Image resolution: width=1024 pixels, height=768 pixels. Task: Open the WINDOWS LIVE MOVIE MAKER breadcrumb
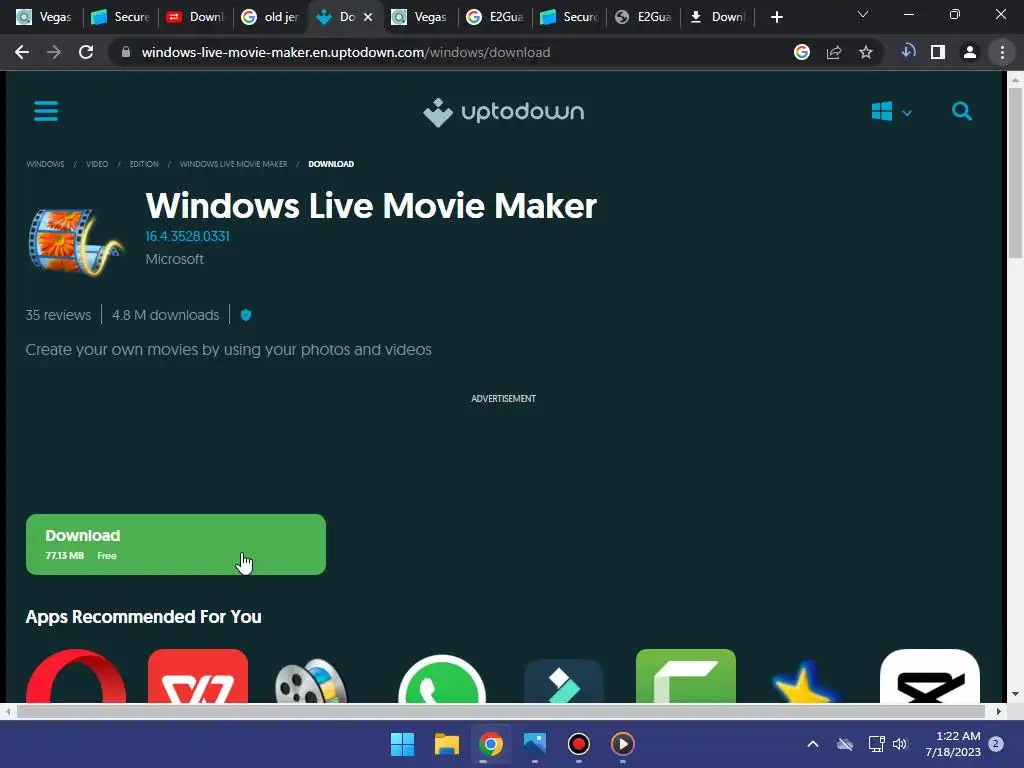233,164
